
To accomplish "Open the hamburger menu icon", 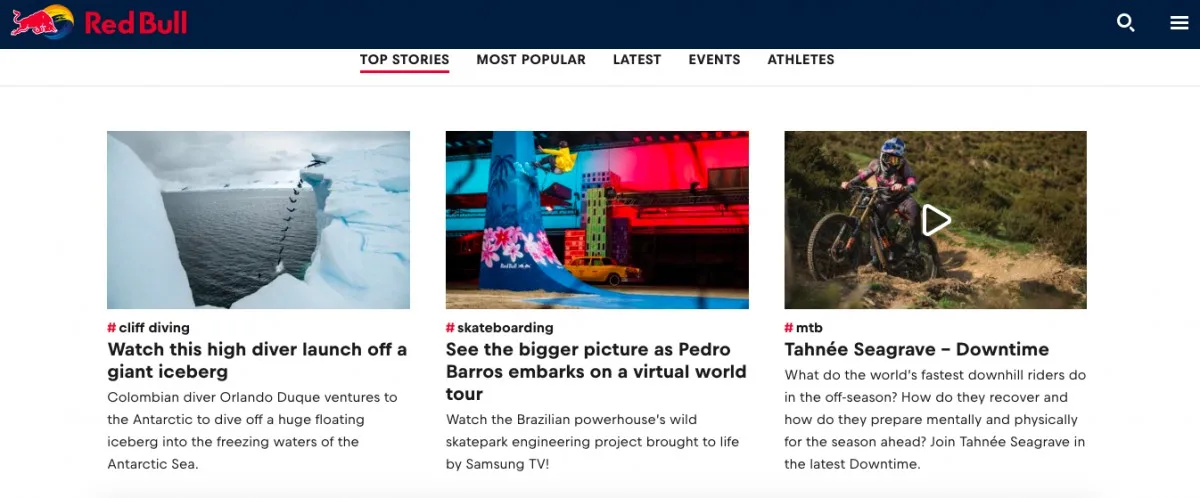I will coord(1180,23).
